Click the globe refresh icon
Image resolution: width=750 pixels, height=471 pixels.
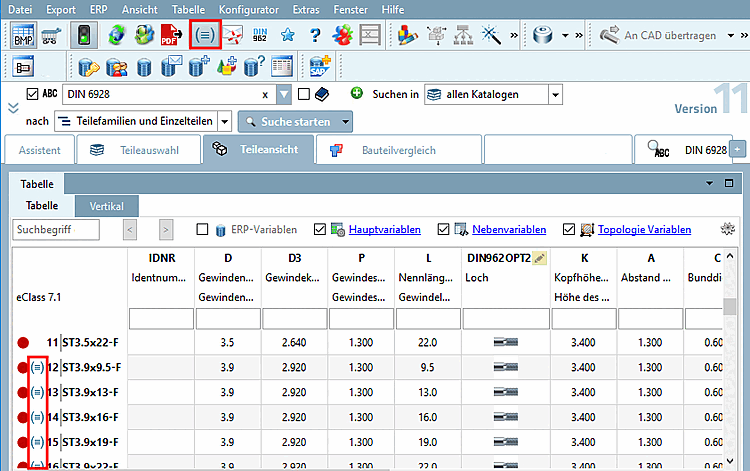point(116,35)
